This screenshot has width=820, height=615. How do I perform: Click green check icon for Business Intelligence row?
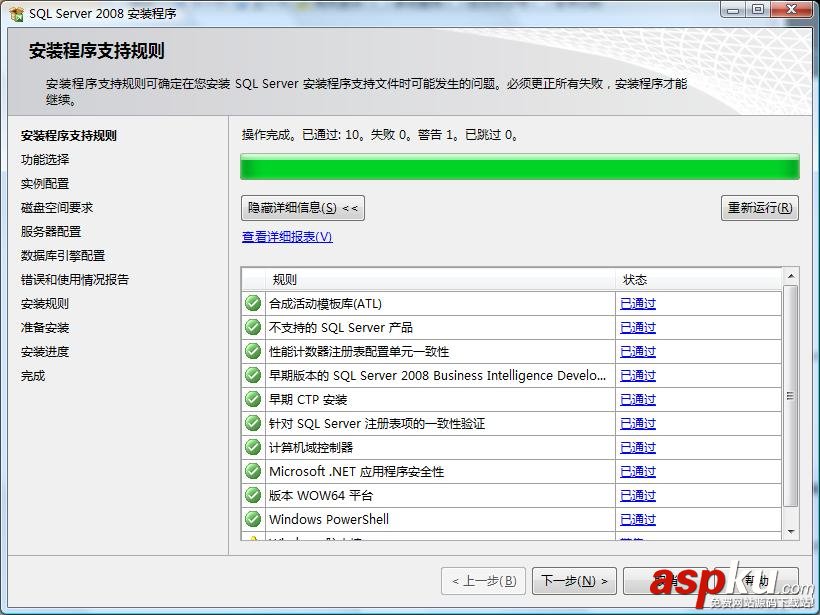coord(253,375)
